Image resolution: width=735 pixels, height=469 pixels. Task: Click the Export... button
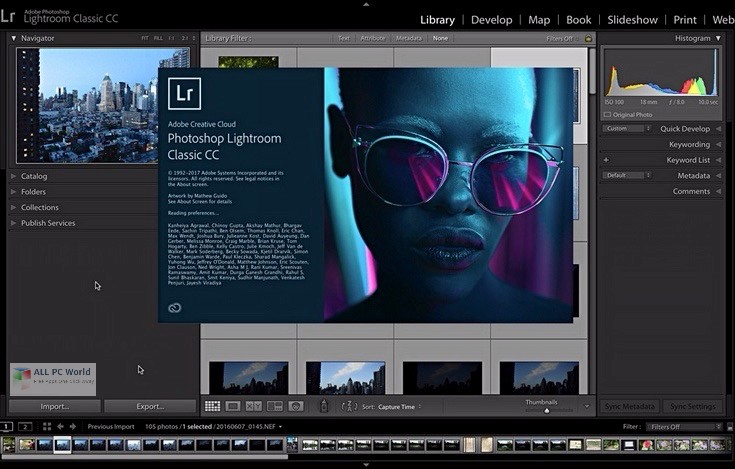pyautogui.click(x=150, y=406)
